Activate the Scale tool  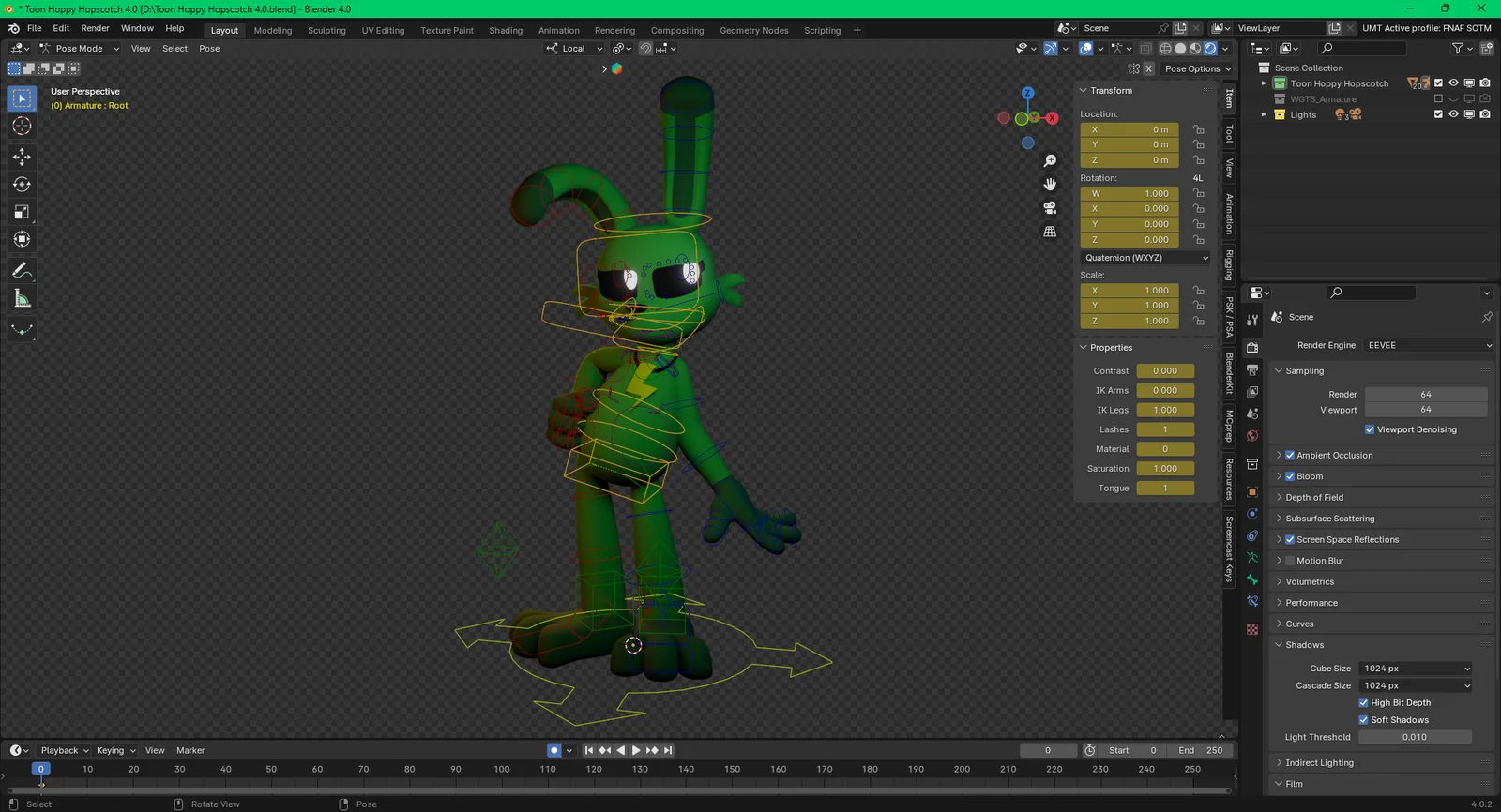click(22, 212)
